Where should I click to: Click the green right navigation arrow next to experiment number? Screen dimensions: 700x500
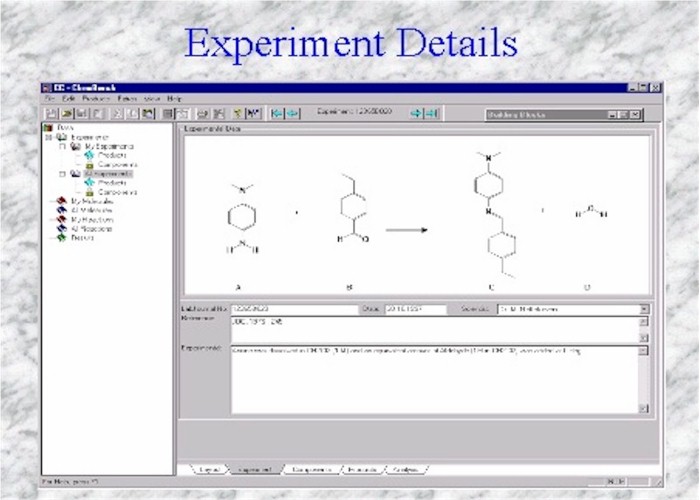[415, 114]
